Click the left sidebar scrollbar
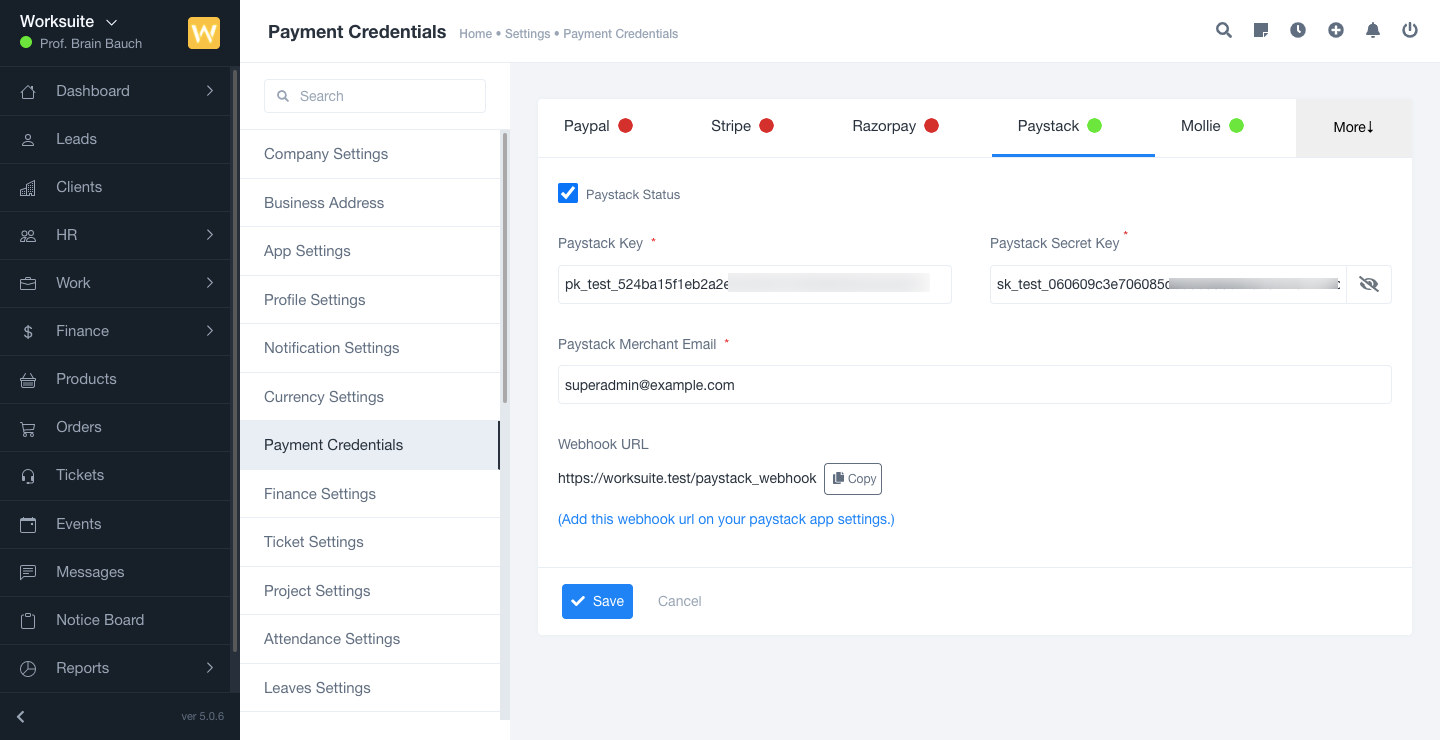This screenshot has width=1440, height=740. tap(235, 360)
